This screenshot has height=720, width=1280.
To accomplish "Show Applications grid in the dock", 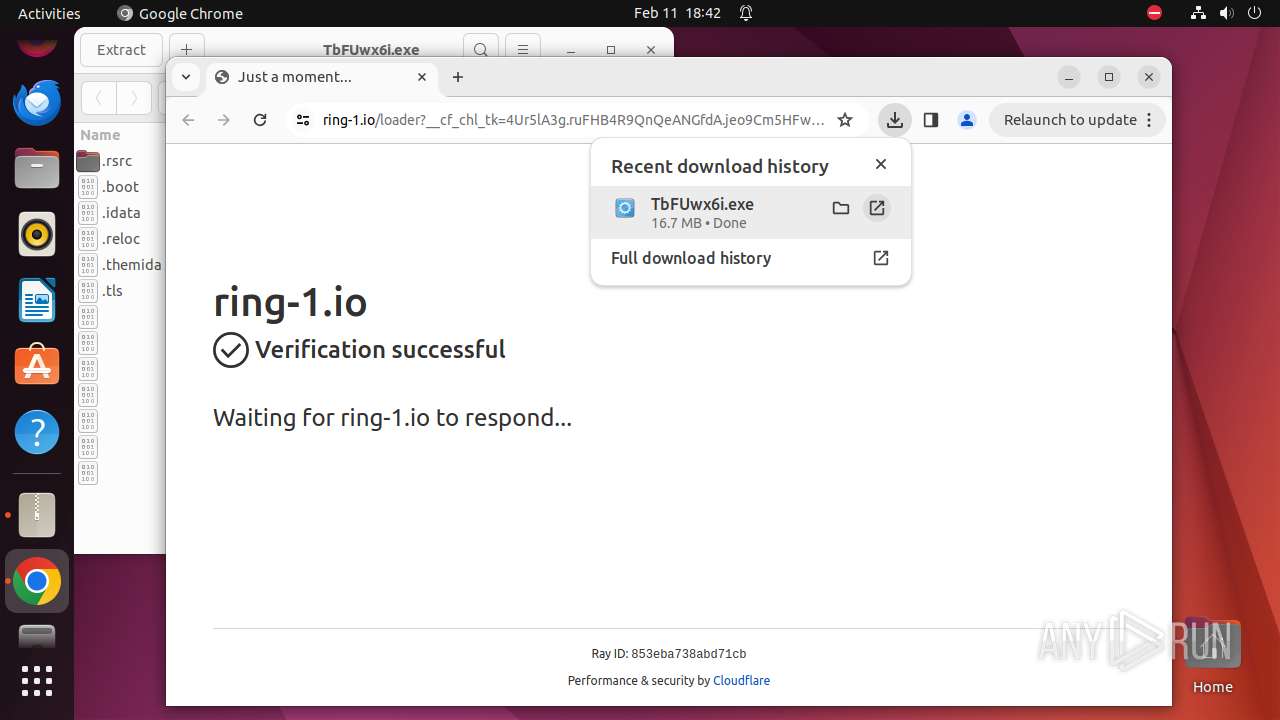I will pos(37,681).
